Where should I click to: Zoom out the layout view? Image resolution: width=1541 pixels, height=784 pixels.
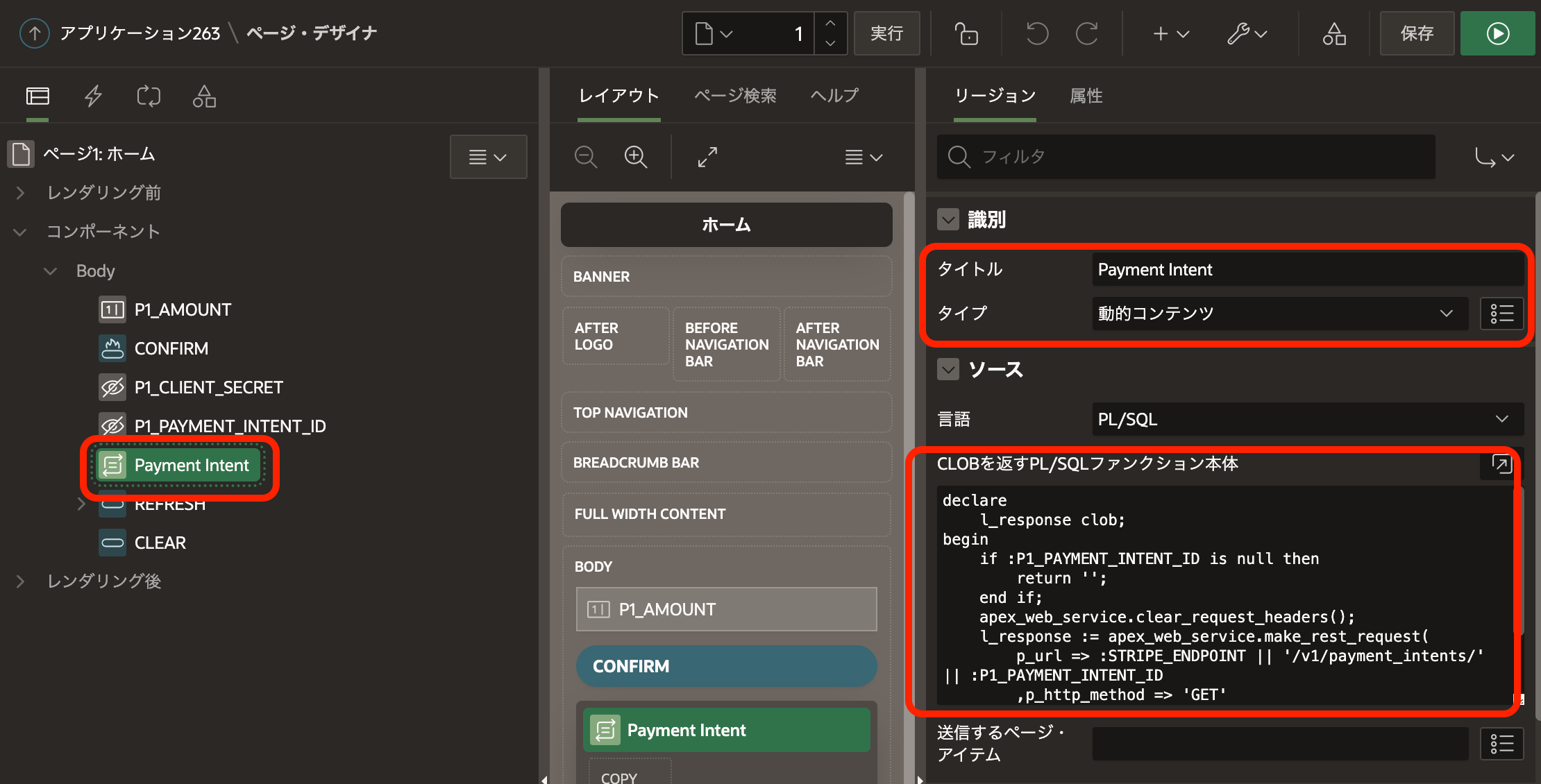coord(585,157)
